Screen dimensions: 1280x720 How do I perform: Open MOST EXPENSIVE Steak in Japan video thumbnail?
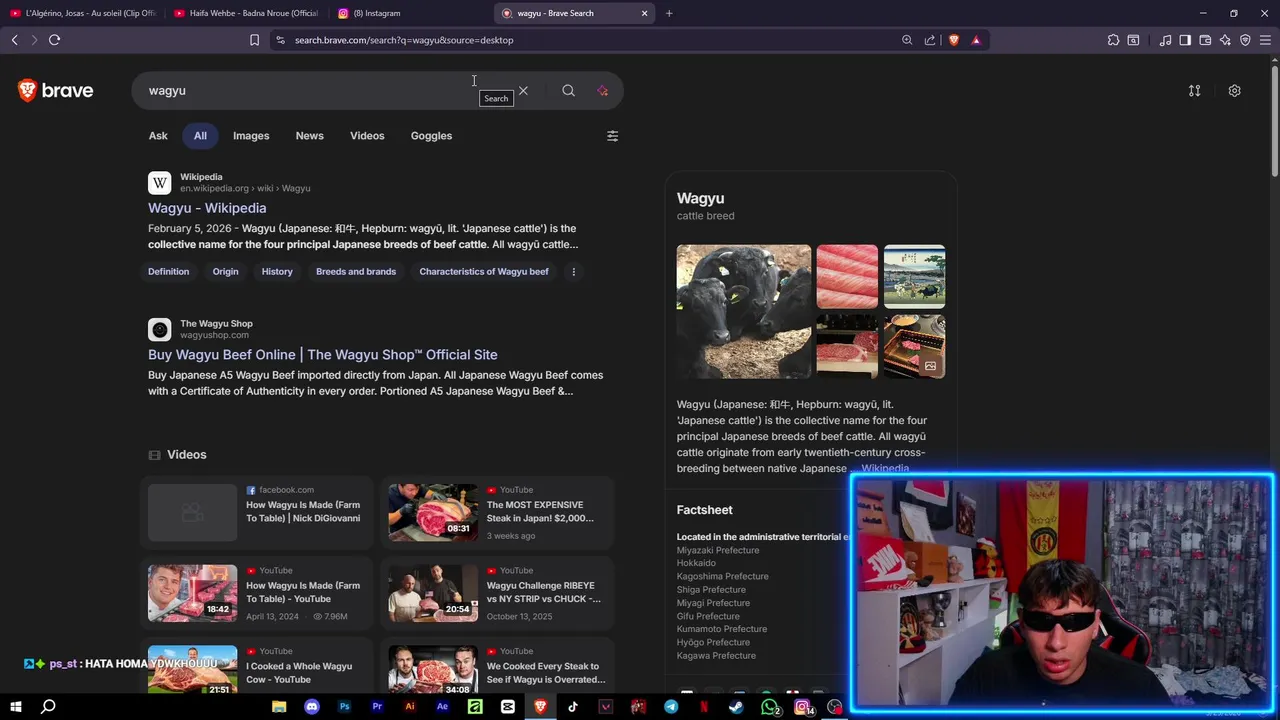[433, 512]
